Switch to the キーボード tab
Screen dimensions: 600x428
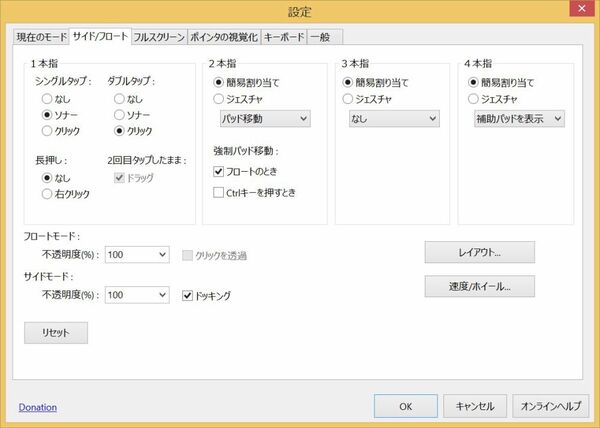click(x=284, y=37)
